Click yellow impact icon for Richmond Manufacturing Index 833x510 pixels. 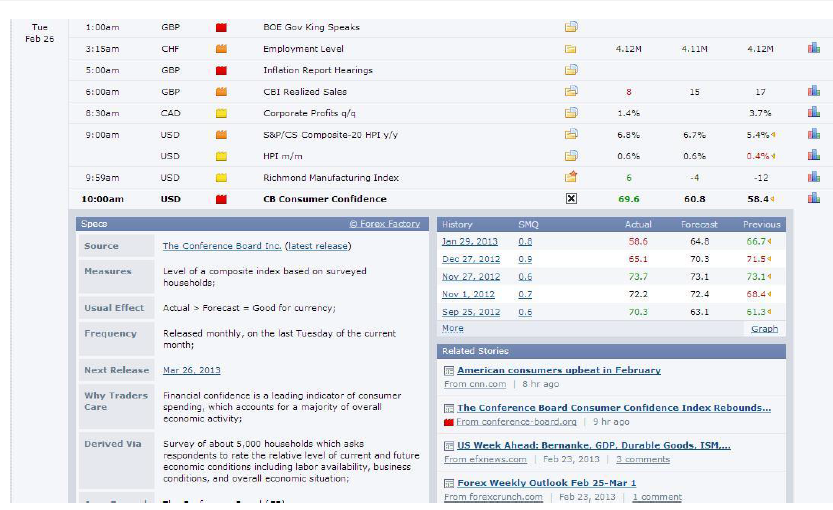coord(221,178)
